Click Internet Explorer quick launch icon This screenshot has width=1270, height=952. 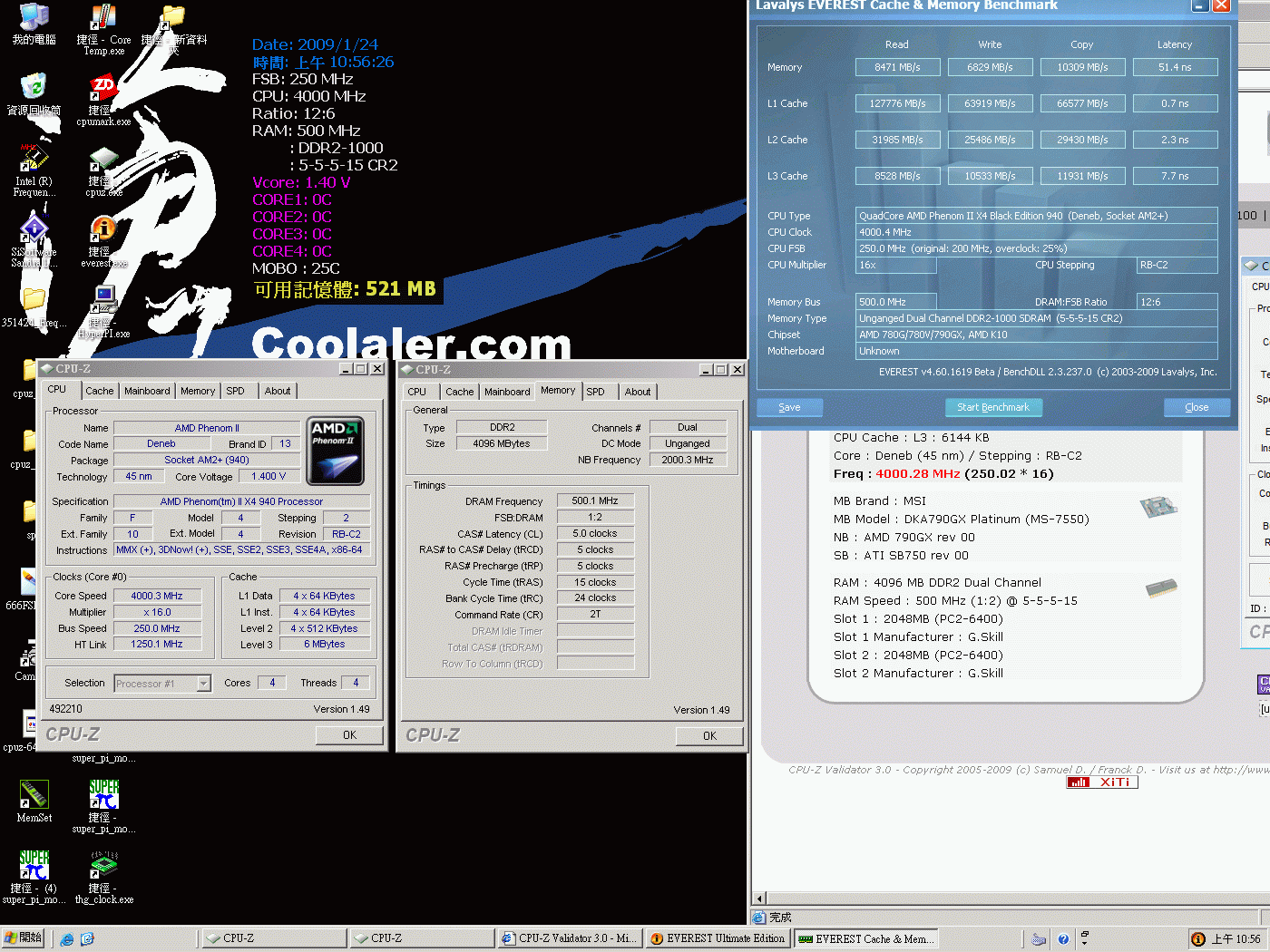(x=67, y=939)
